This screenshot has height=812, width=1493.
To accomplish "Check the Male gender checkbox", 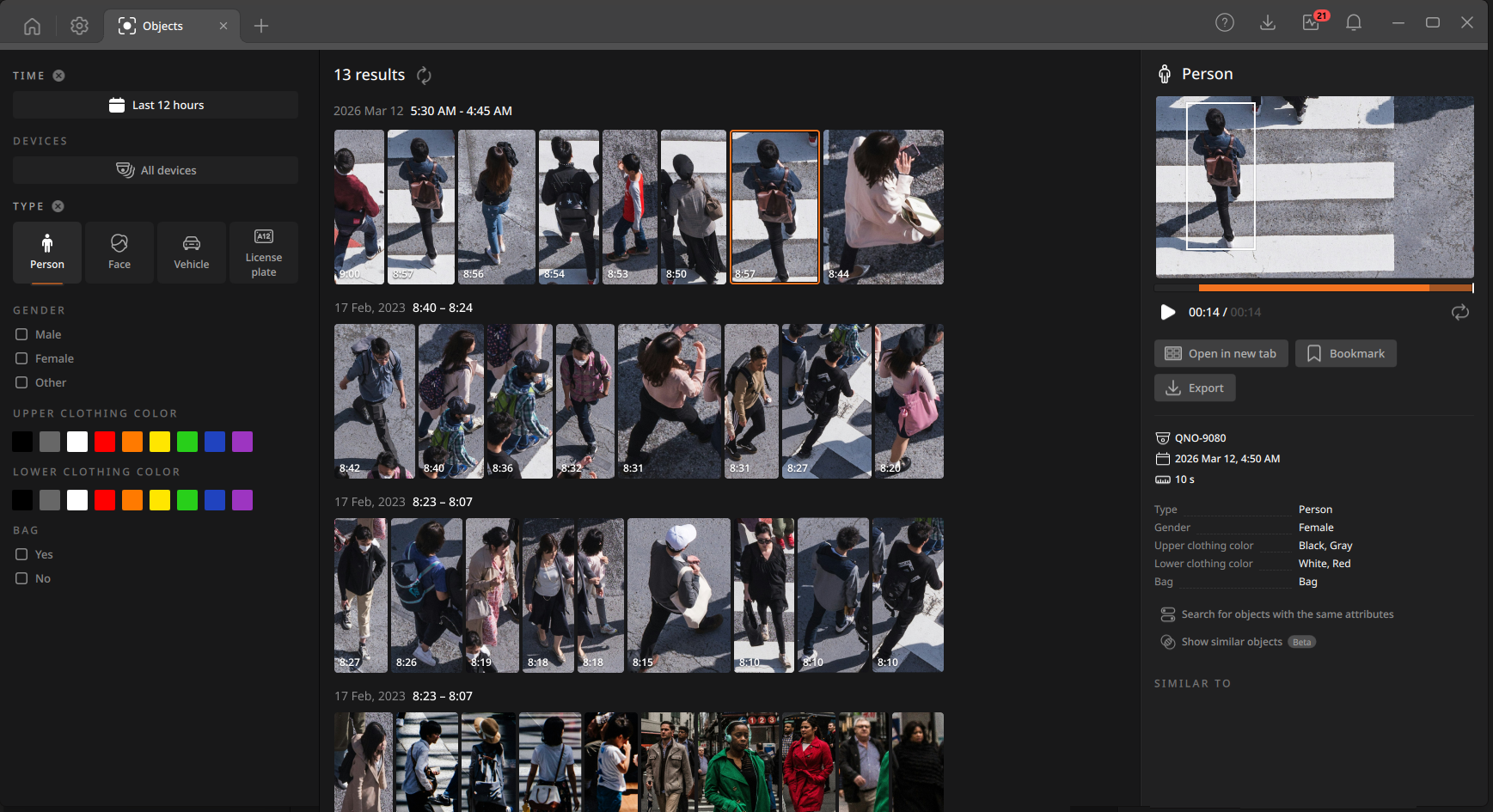I will (x=21, y=334).
